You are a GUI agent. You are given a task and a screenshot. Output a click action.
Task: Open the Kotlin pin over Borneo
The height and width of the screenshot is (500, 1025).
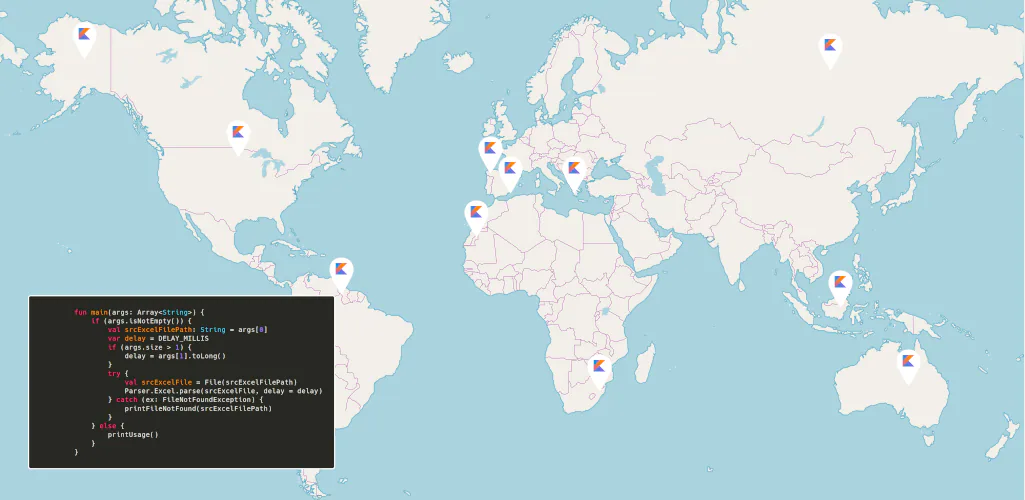840,288
